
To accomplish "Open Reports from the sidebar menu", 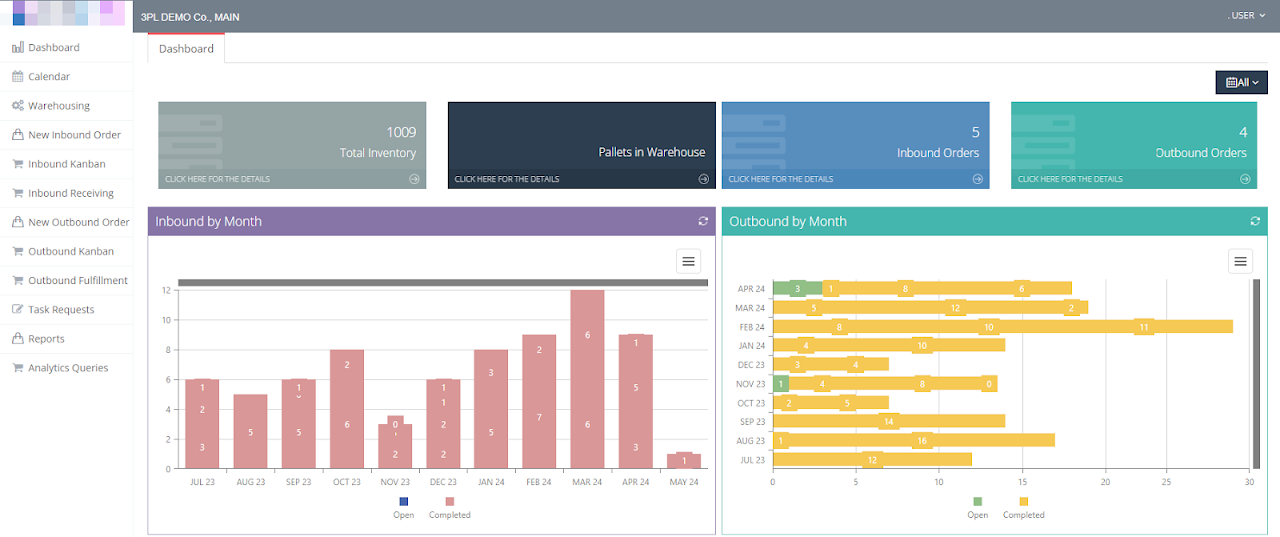I will pos(46,339).
